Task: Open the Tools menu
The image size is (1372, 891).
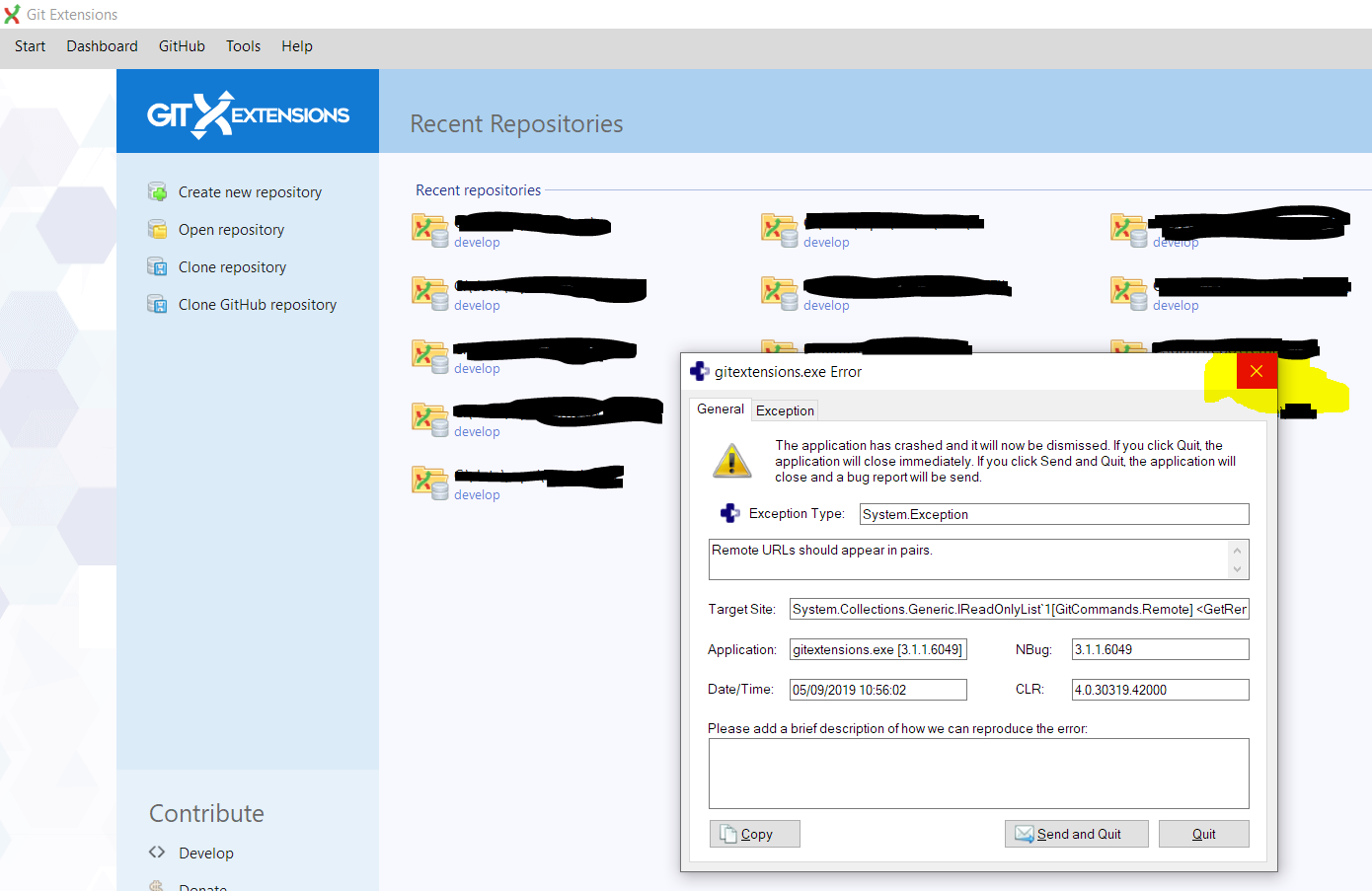Action: (x=243, y=46)
